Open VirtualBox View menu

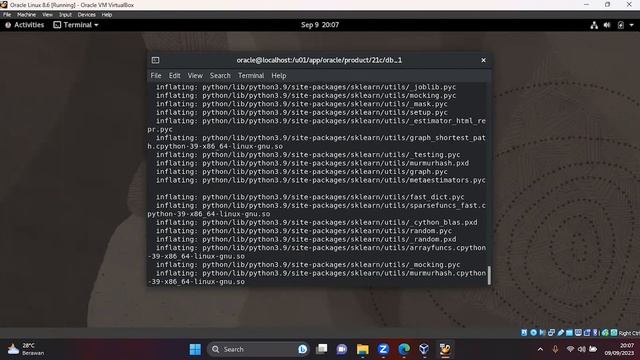[x=47, y=15]
